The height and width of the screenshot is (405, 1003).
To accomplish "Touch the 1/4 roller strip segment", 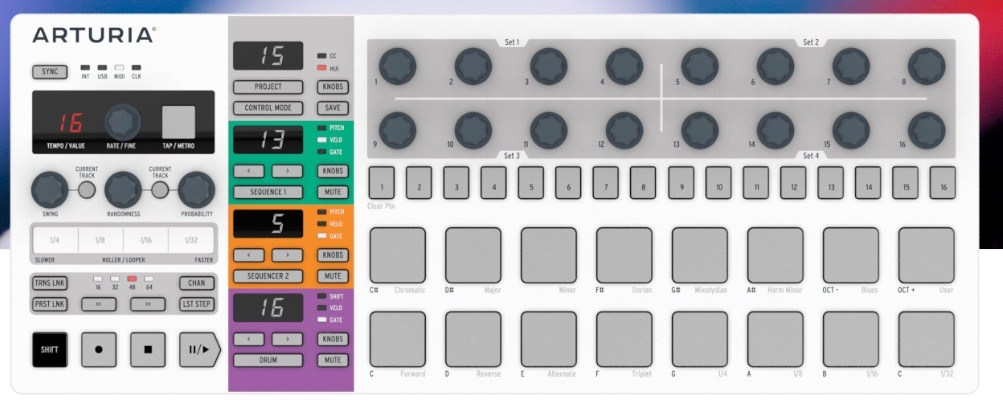I will (x=55, y=240).
